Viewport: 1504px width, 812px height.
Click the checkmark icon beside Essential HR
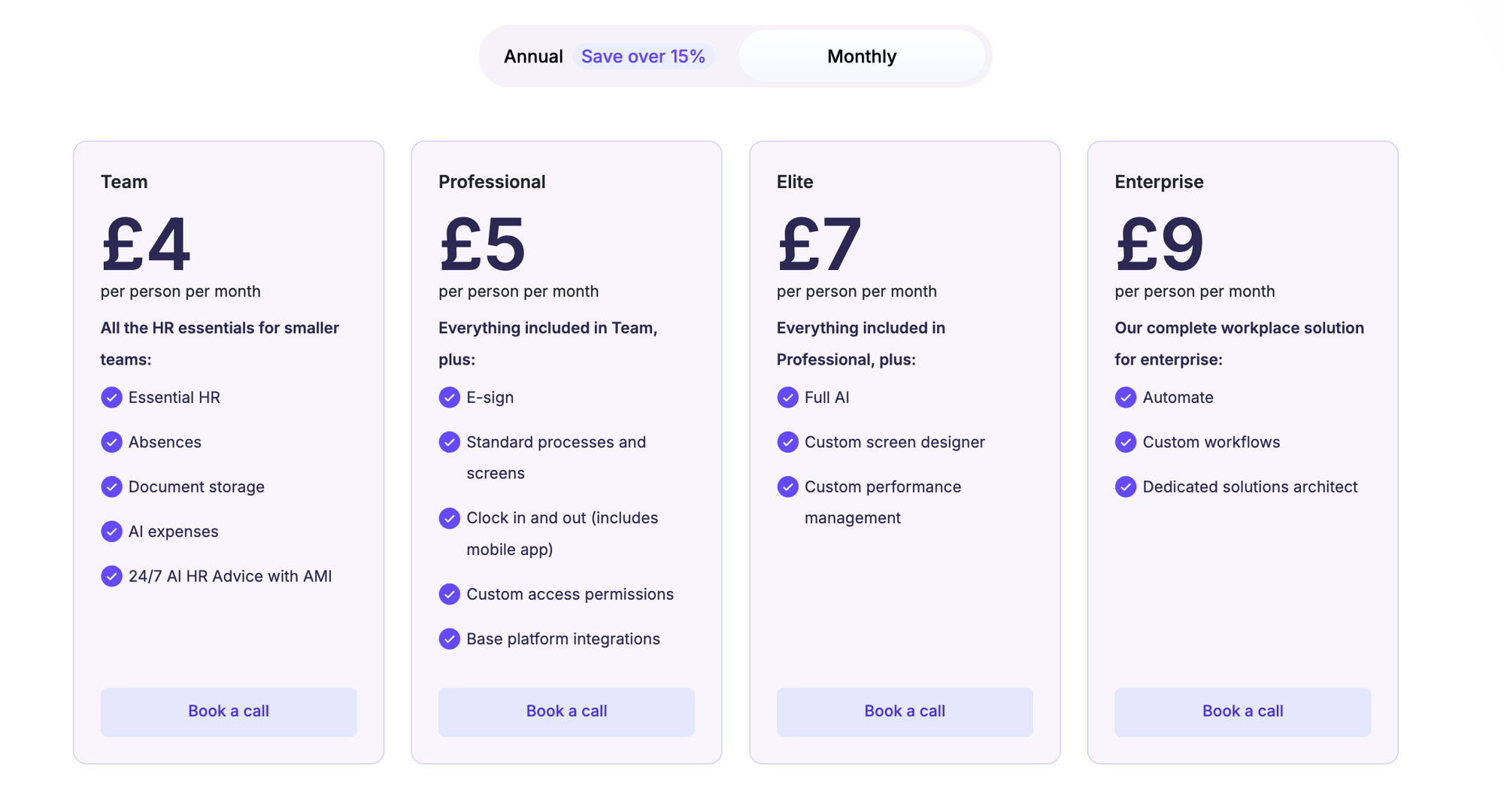click(111, 397)
